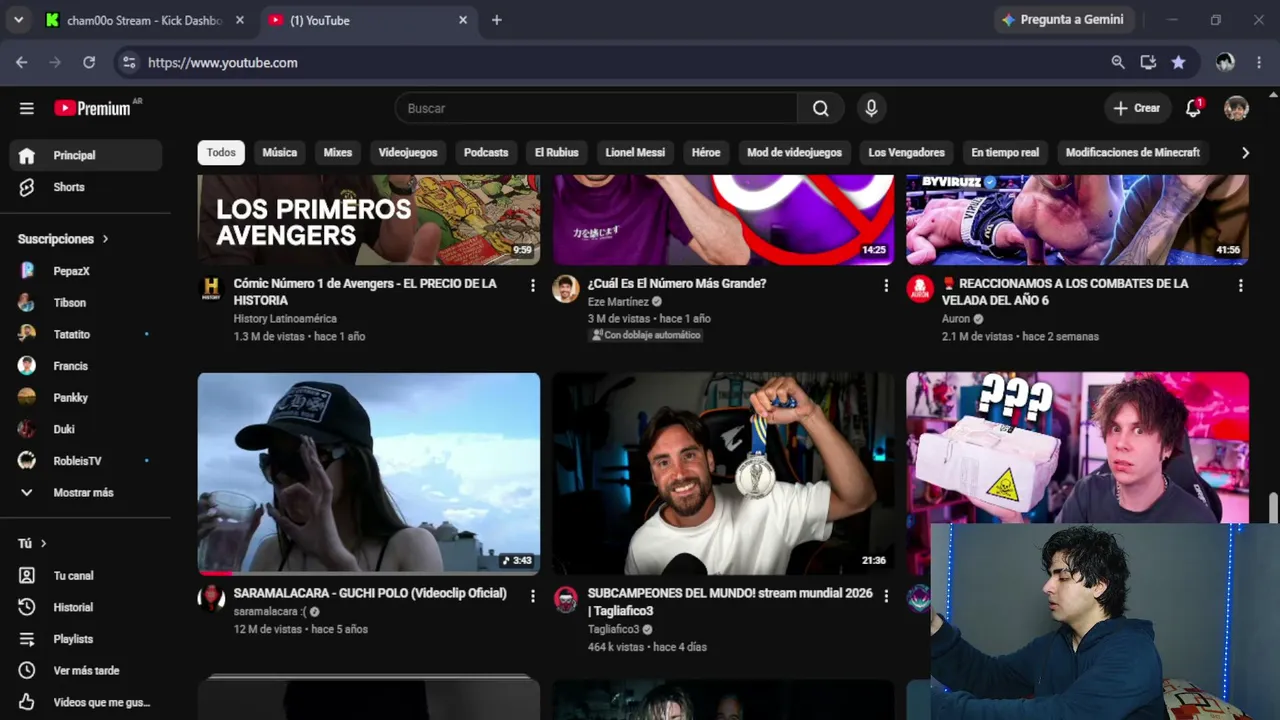Viewport: 1280px width, 720px height.
Task: Open History Latinoamérica channel avatar
Action: (x=211, y=289)
